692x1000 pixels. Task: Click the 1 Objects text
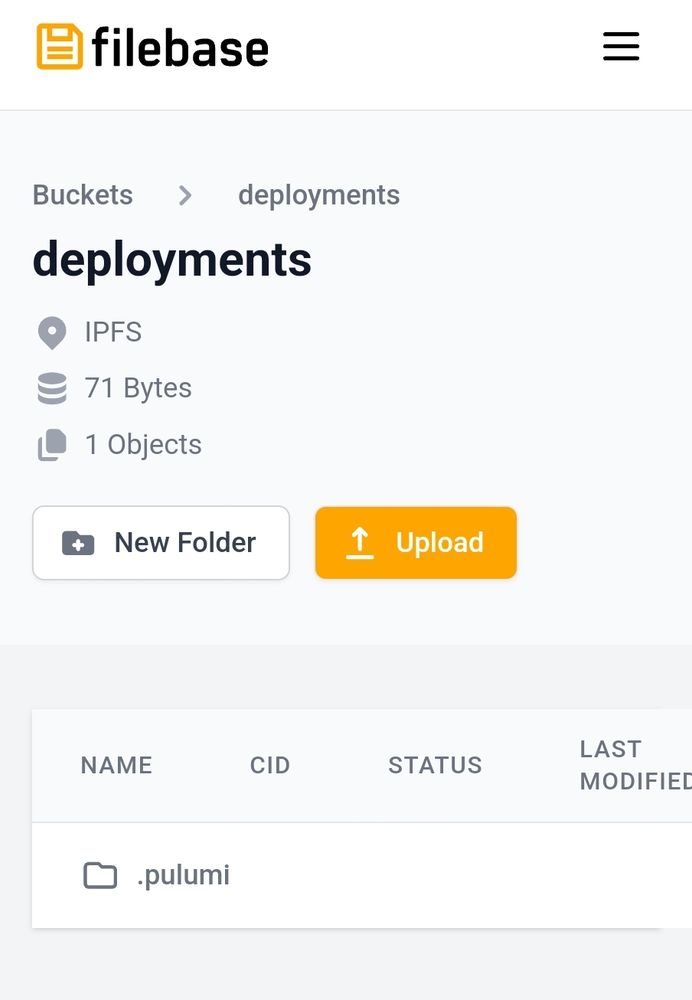144,445
